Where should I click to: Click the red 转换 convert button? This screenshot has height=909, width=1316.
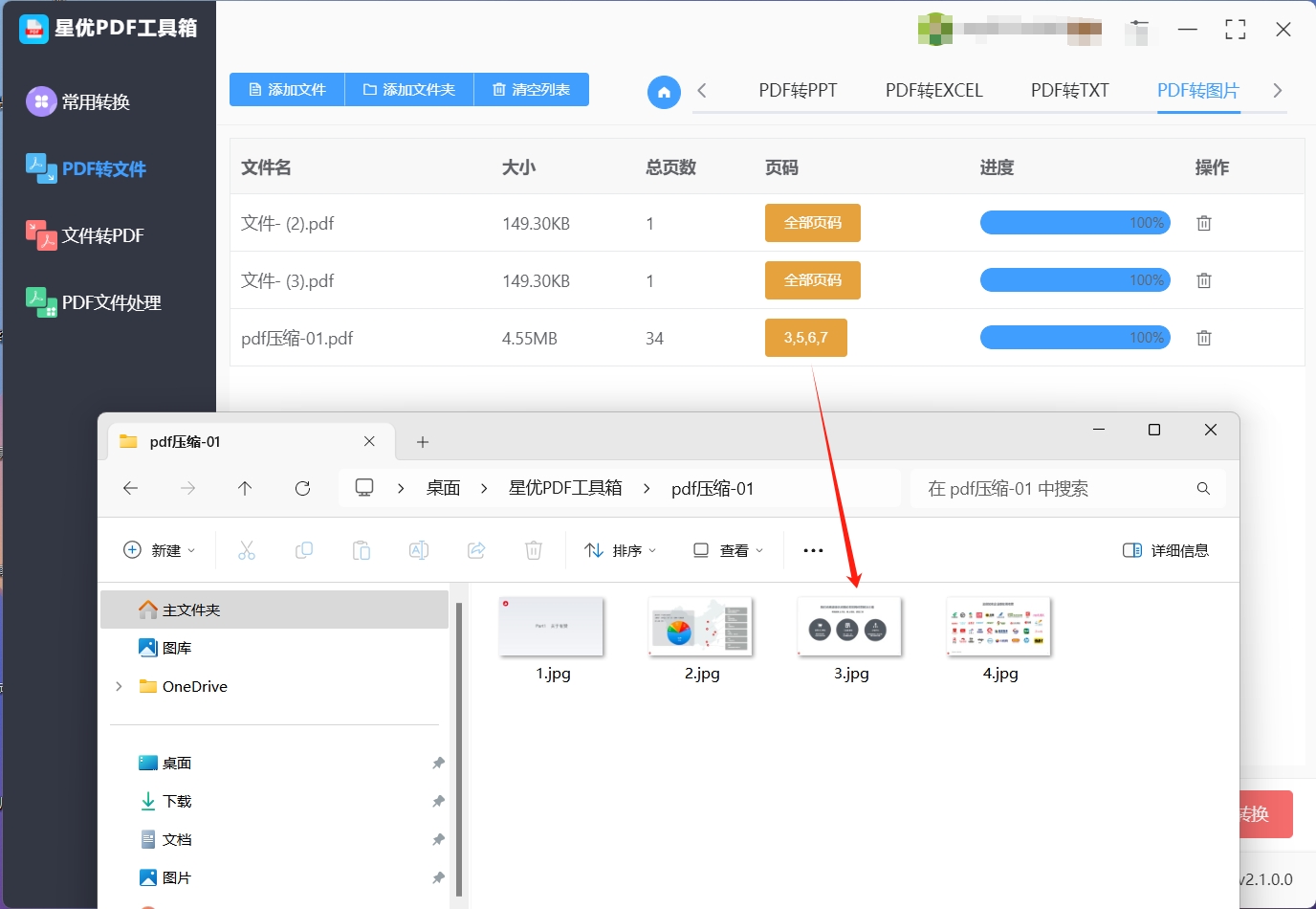pos(1266,814)
